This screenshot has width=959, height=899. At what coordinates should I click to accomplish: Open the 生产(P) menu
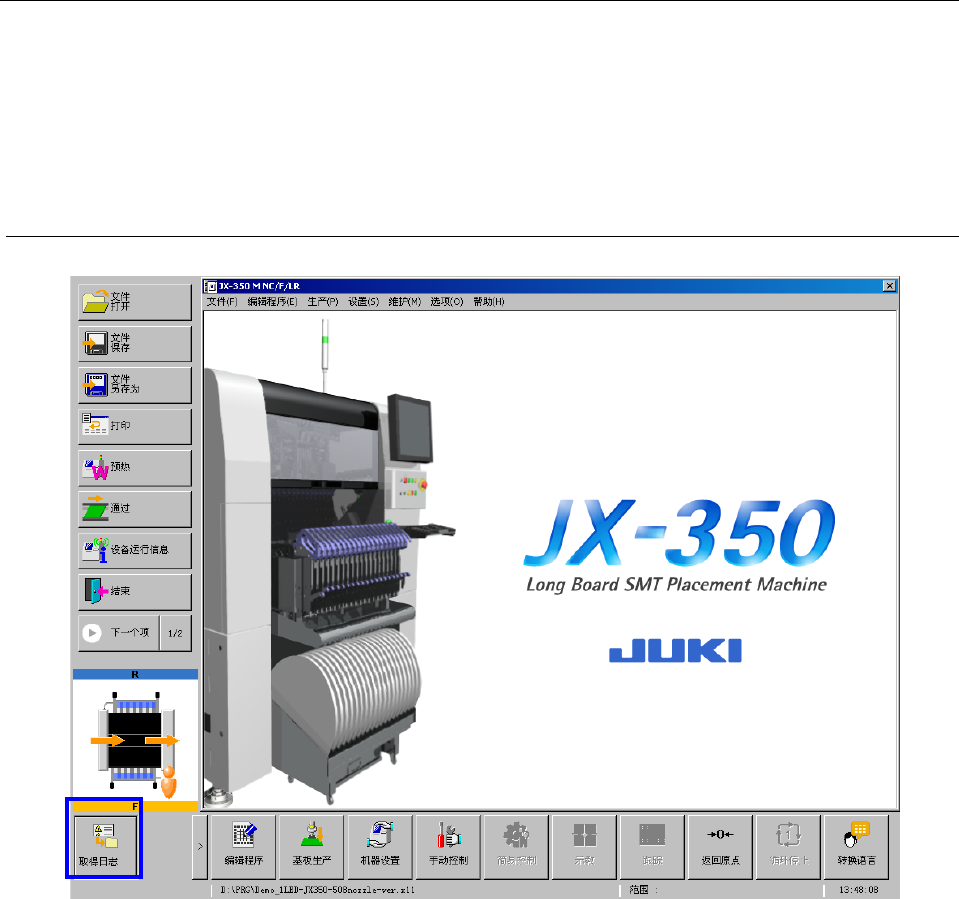click(322, 302)
